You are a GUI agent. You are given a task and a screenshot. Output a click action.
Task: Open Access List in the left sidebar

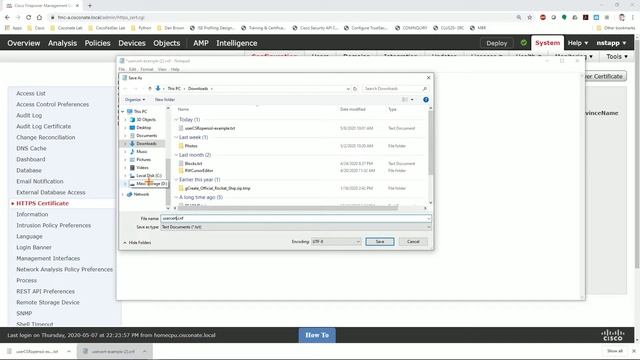click(x=31, y=93)
